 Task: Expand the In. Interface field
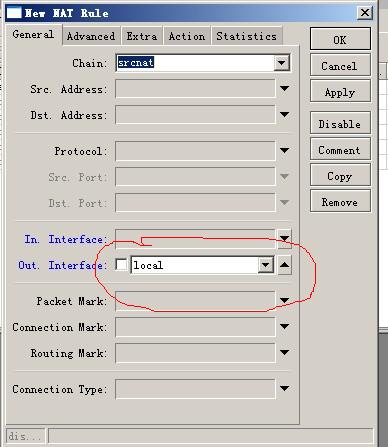click(284, 238)
